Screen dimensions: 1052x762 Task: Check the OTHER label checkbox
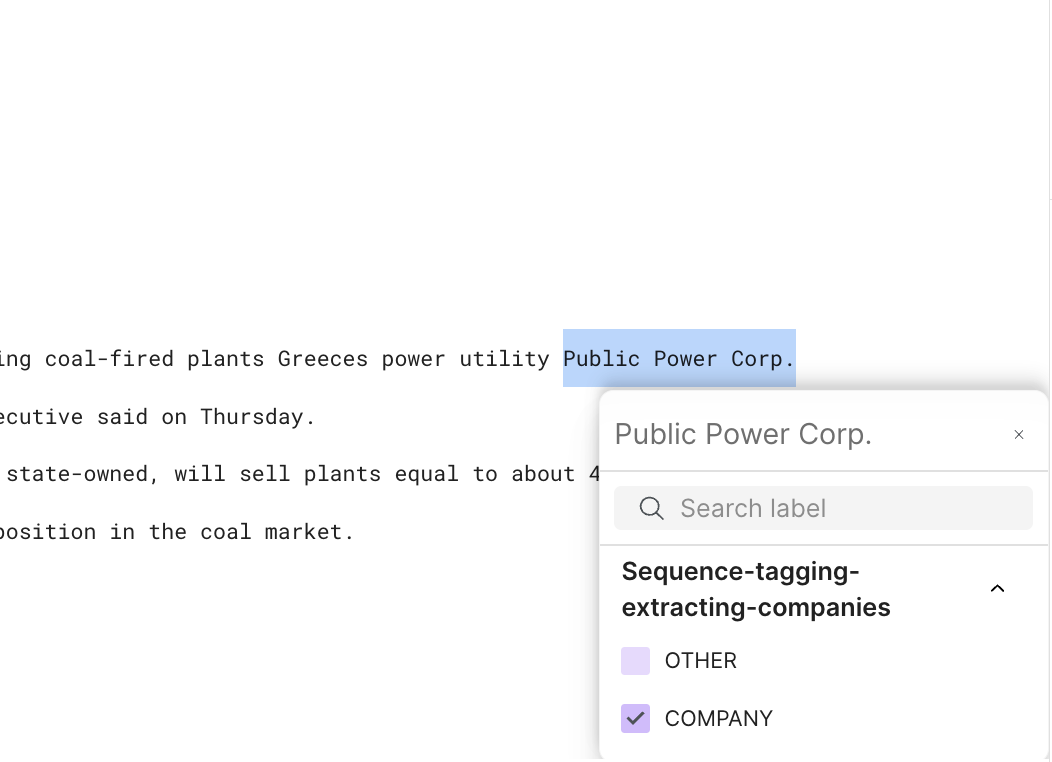(635, 661)
